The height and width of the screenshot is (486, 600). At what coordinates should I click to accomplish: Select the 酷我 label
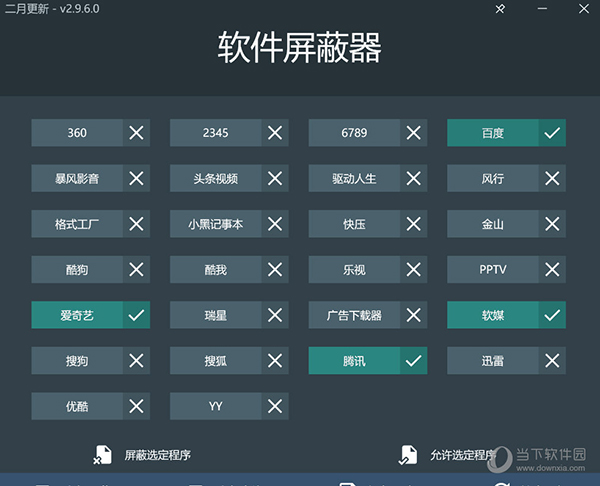click(x=215, y=269)
